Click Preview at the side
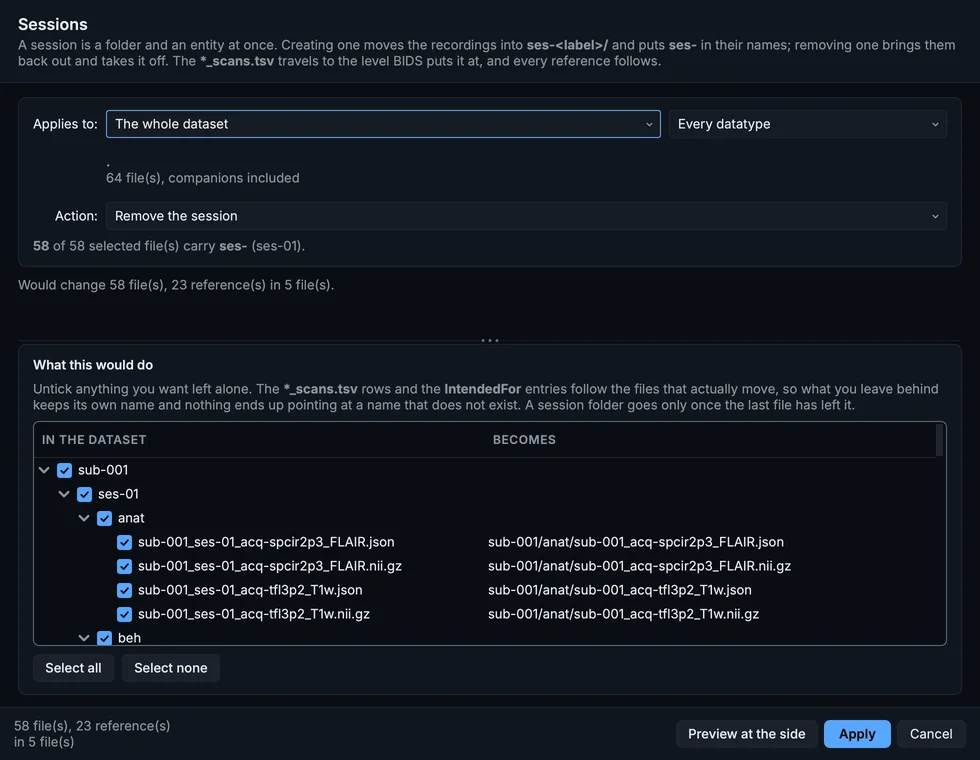980x760 pixels. [747, 734]
